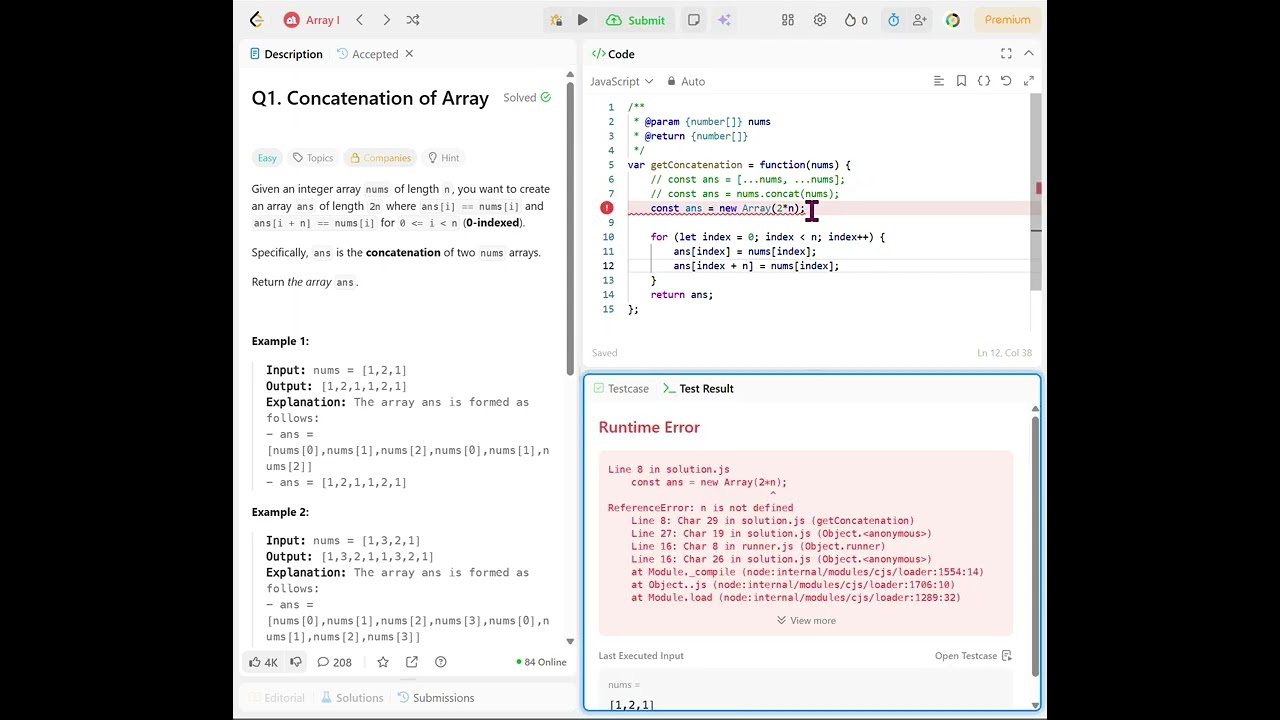Toggle the debugger icon beside Run
The width and height of the screenshot is (1280, 720).
pyautogui.click(x=556, y=20)
